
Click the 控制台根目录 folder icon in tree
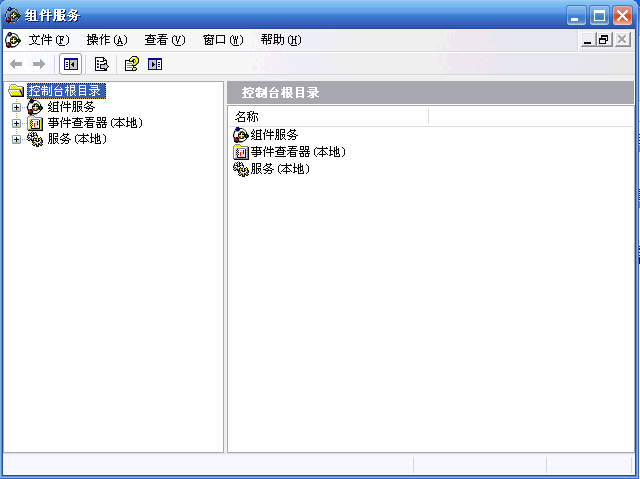click(16, 91)
